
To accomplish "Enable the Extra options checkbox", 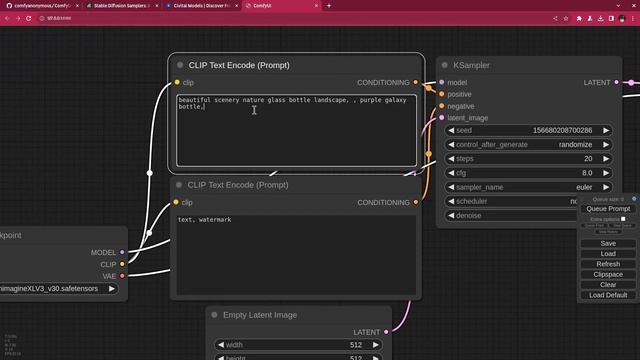I will pos(623,219).
